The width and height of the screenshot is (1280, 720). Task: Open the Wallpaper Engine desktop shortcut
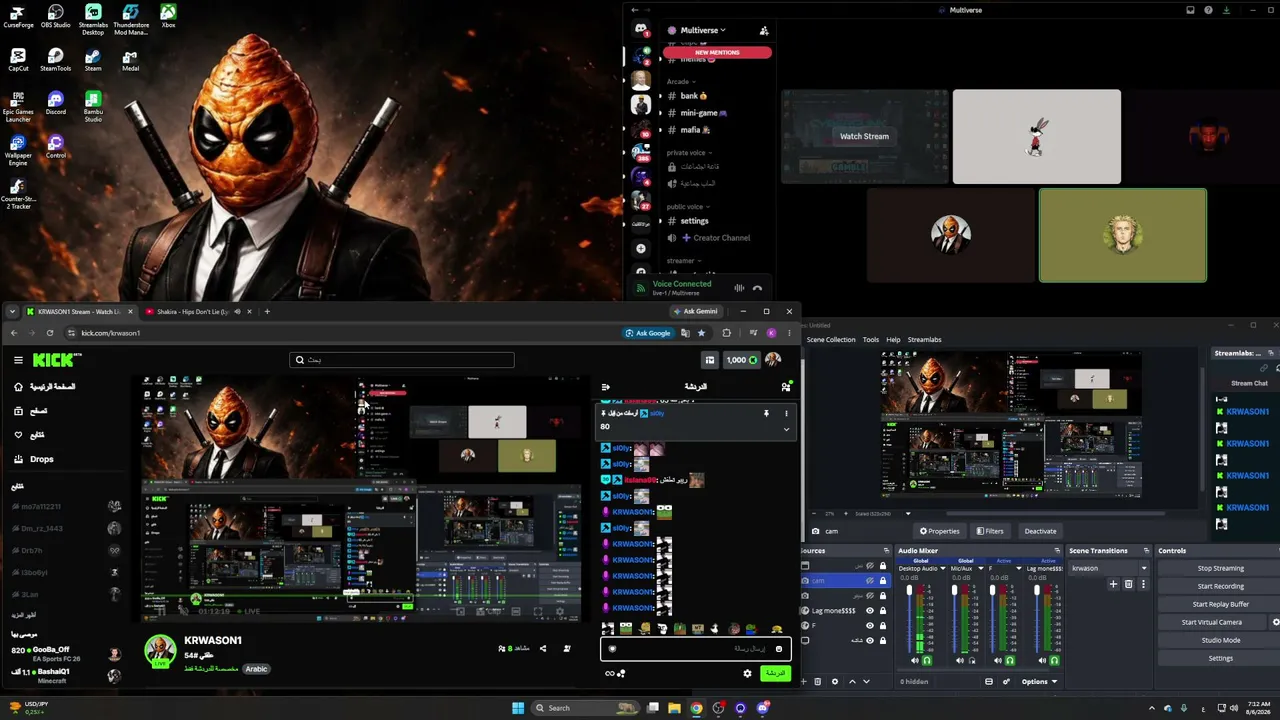click(18, 151)
